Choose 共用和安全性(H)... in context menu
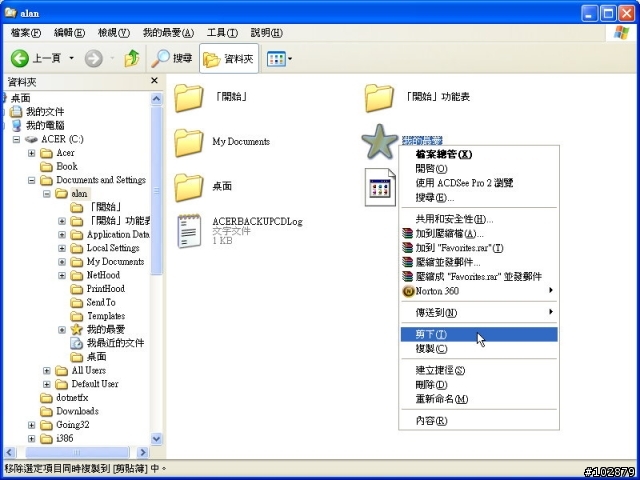640x480 pixels. click(479, 219)
